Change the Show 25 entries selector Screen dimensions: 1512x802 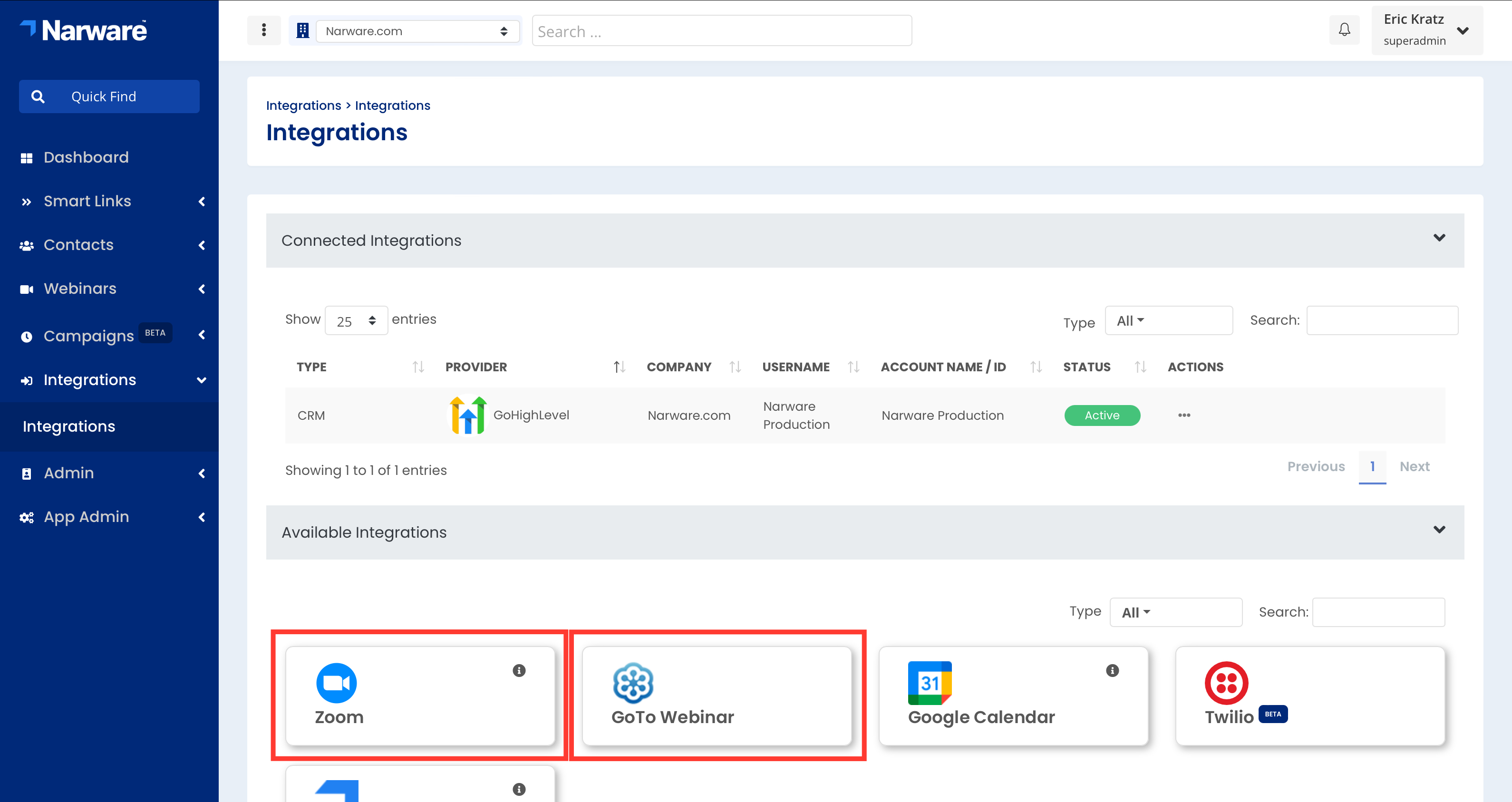tap(356, 320)
